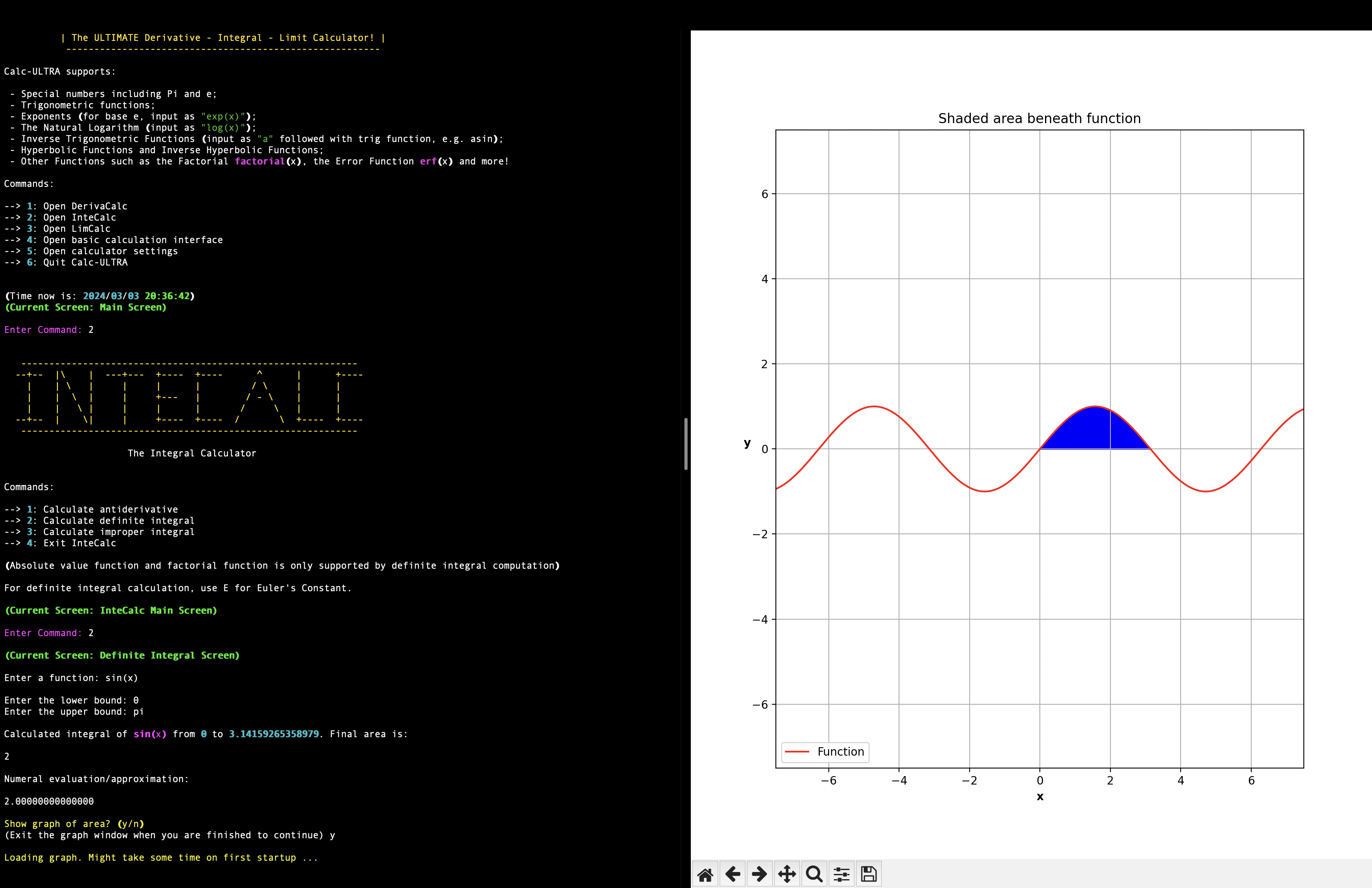Select option 1: Calculate antiderivative
The image size is (1372, 888).
(91, 509)
